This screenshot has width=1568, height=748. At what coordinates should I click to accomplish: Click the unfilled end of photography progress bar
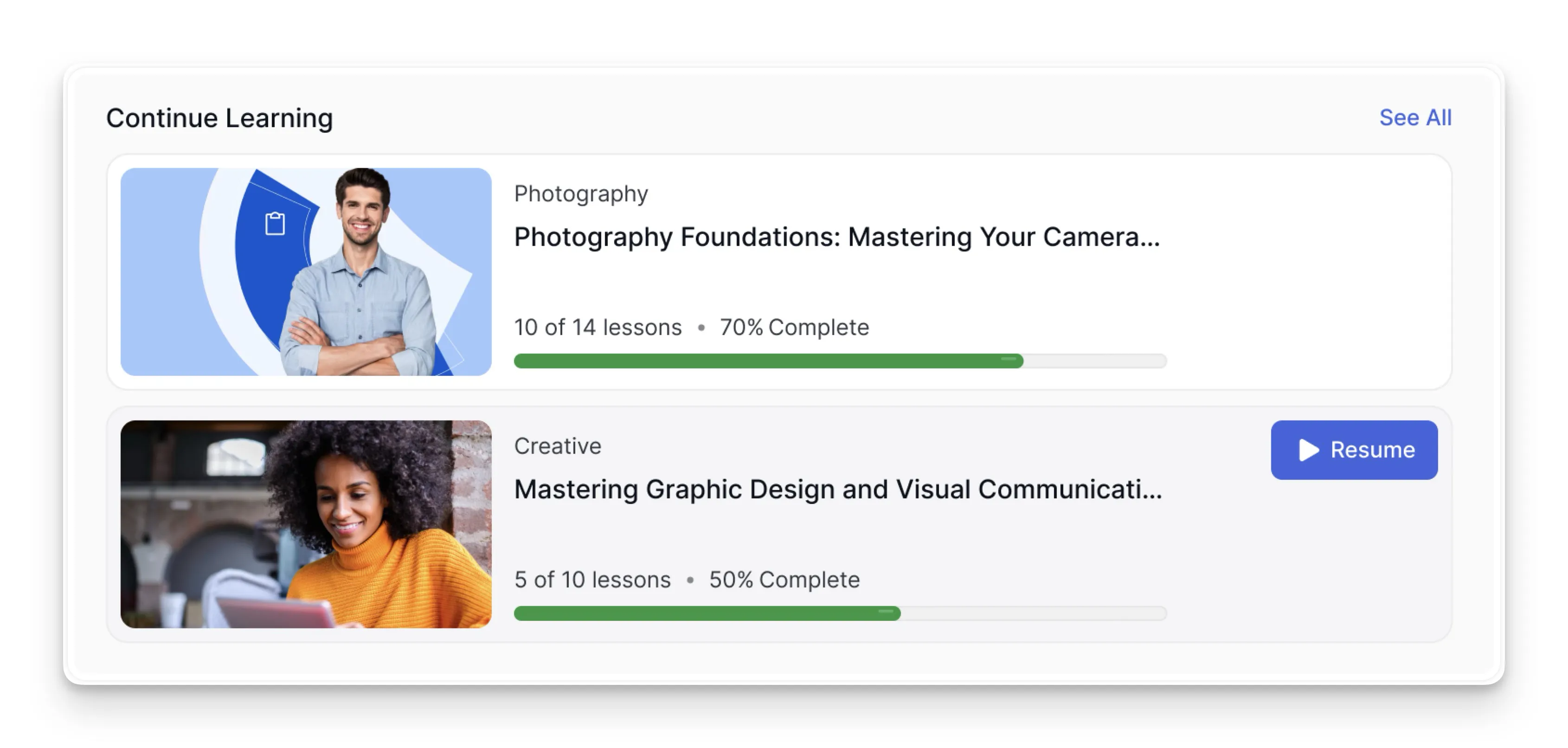(1096, 361)
